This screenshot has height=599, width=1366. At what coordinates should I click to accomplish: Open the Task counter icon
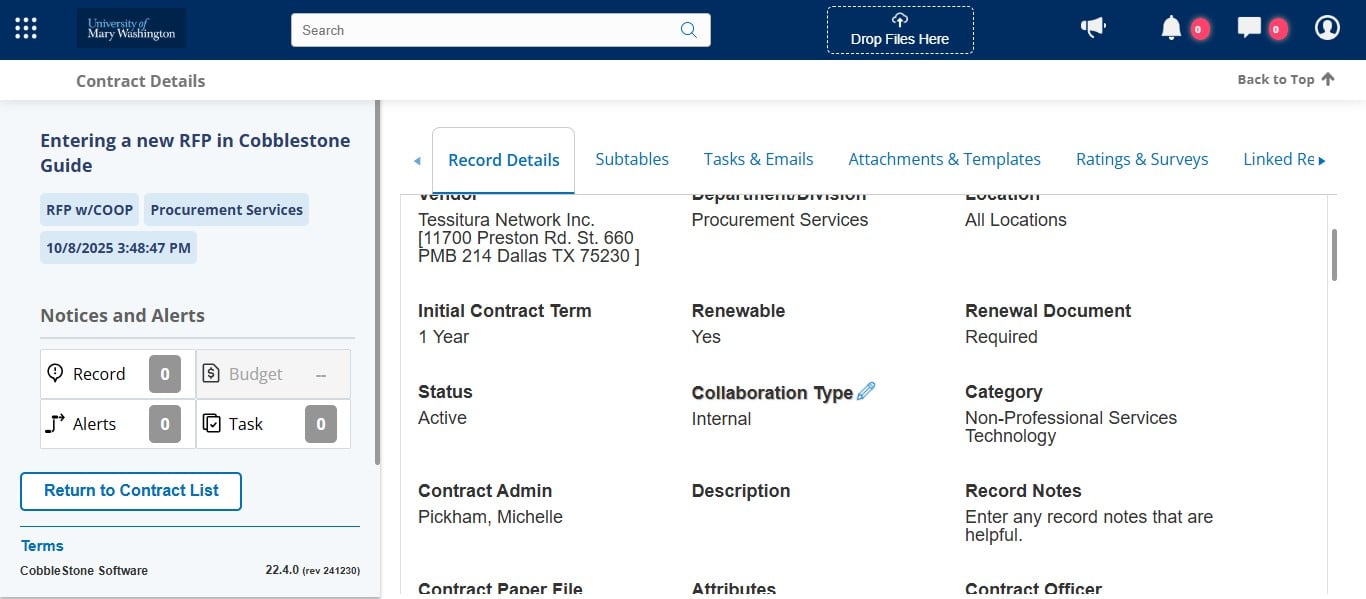coord(320,423)
